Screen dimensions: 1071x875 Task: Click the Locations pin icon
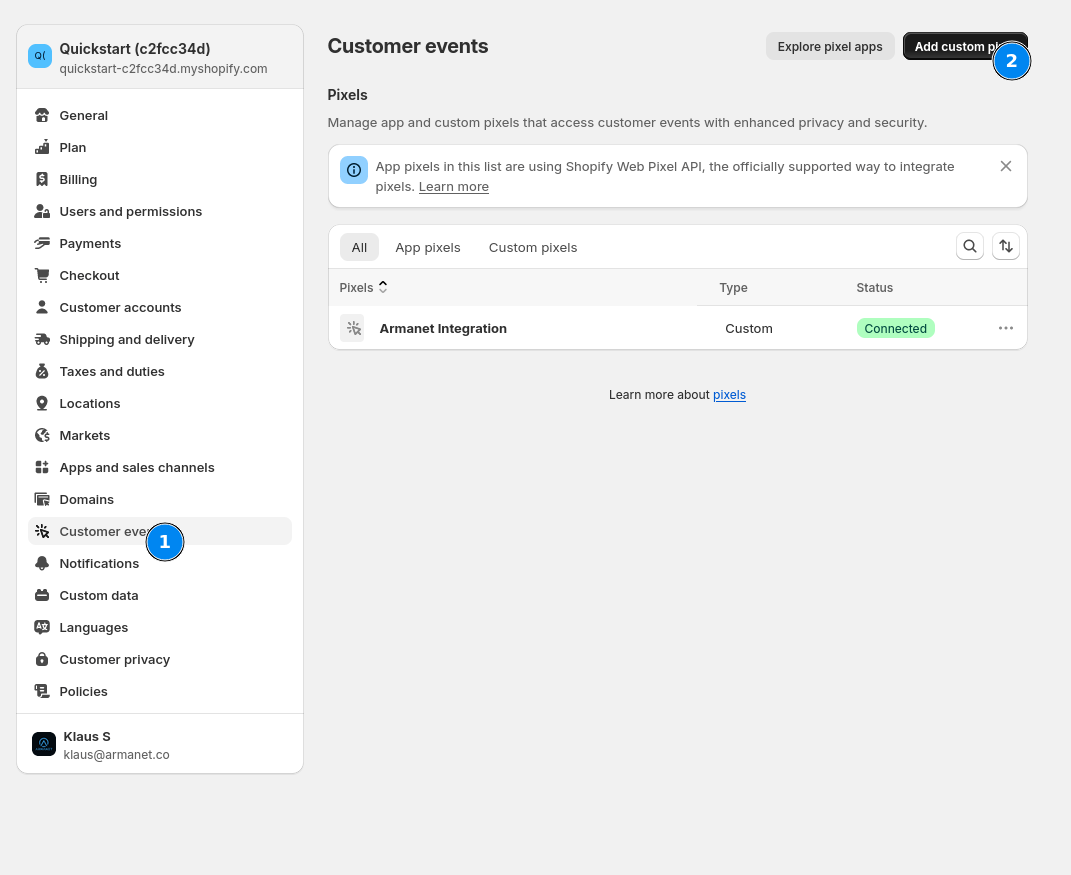point(42,404)
